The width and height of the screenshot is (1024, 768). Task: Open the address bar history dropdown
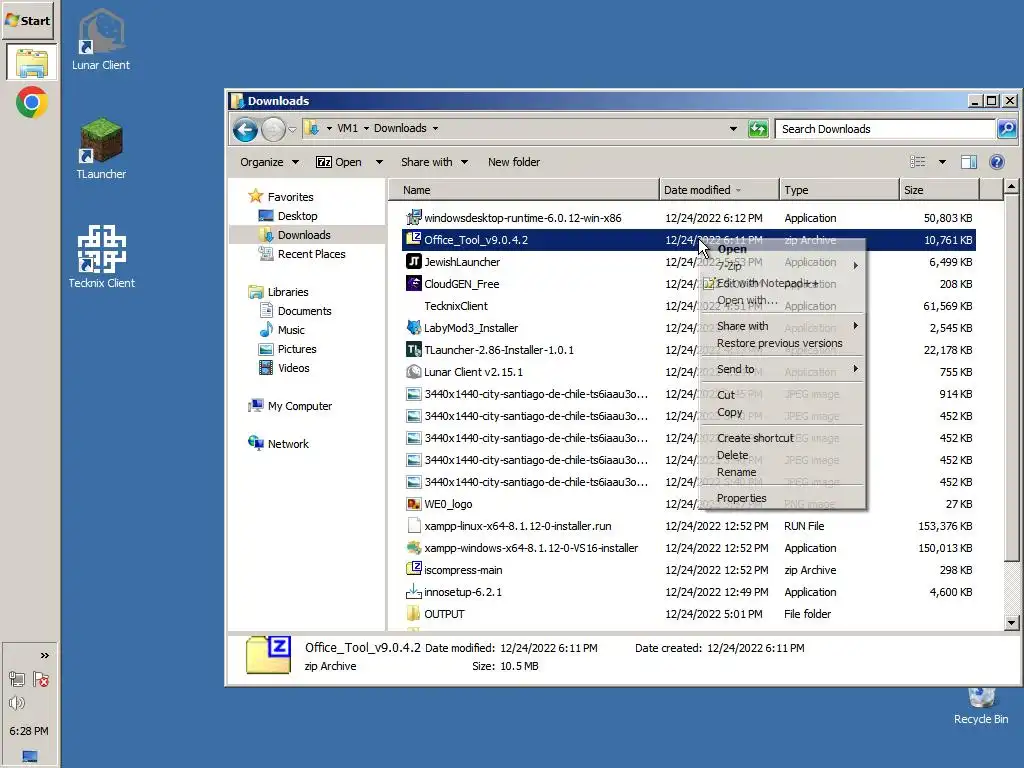(x=733, y=129)
